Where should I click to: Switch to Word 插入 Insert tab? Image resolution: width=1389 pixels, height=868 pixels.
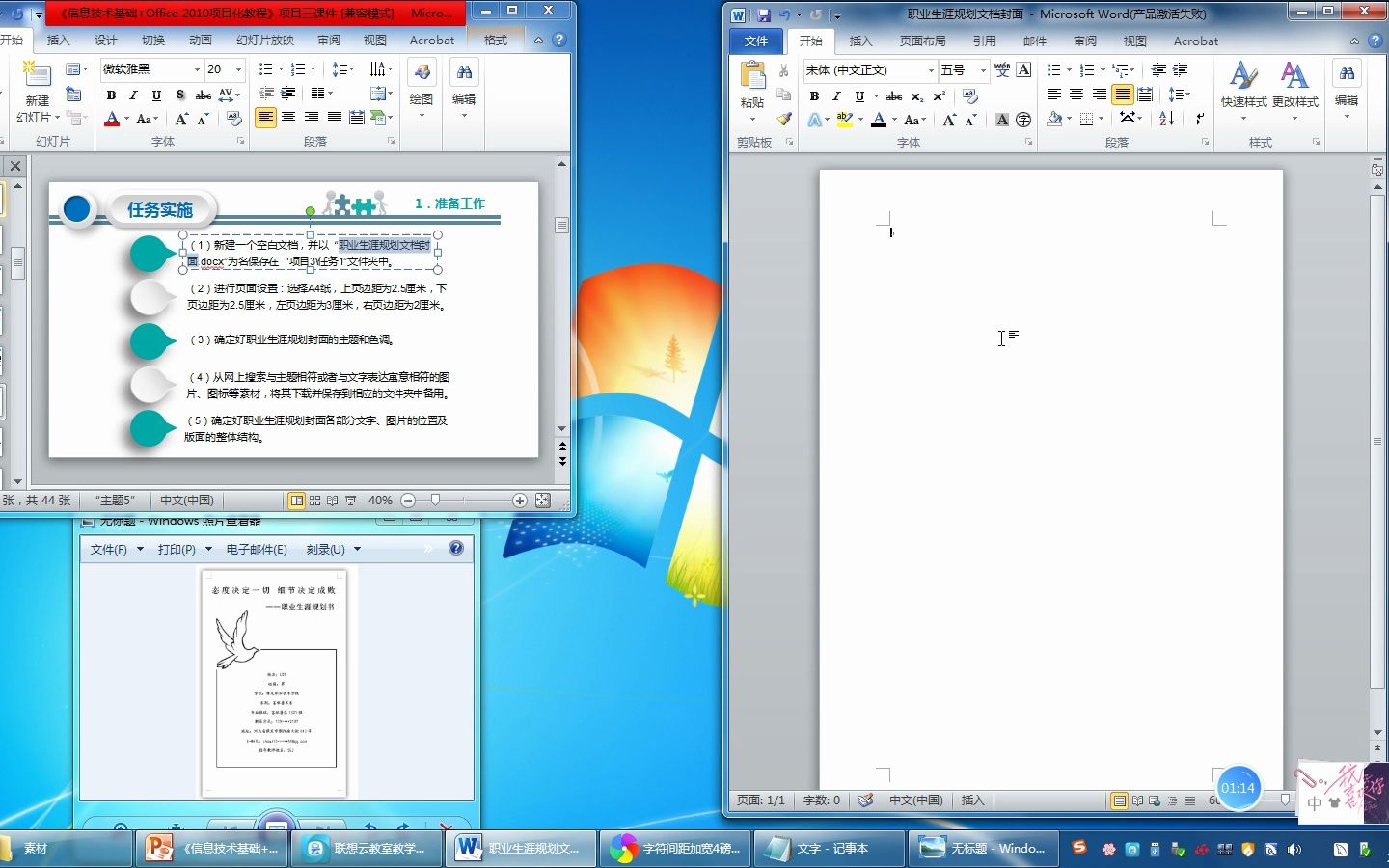(860, 41)
